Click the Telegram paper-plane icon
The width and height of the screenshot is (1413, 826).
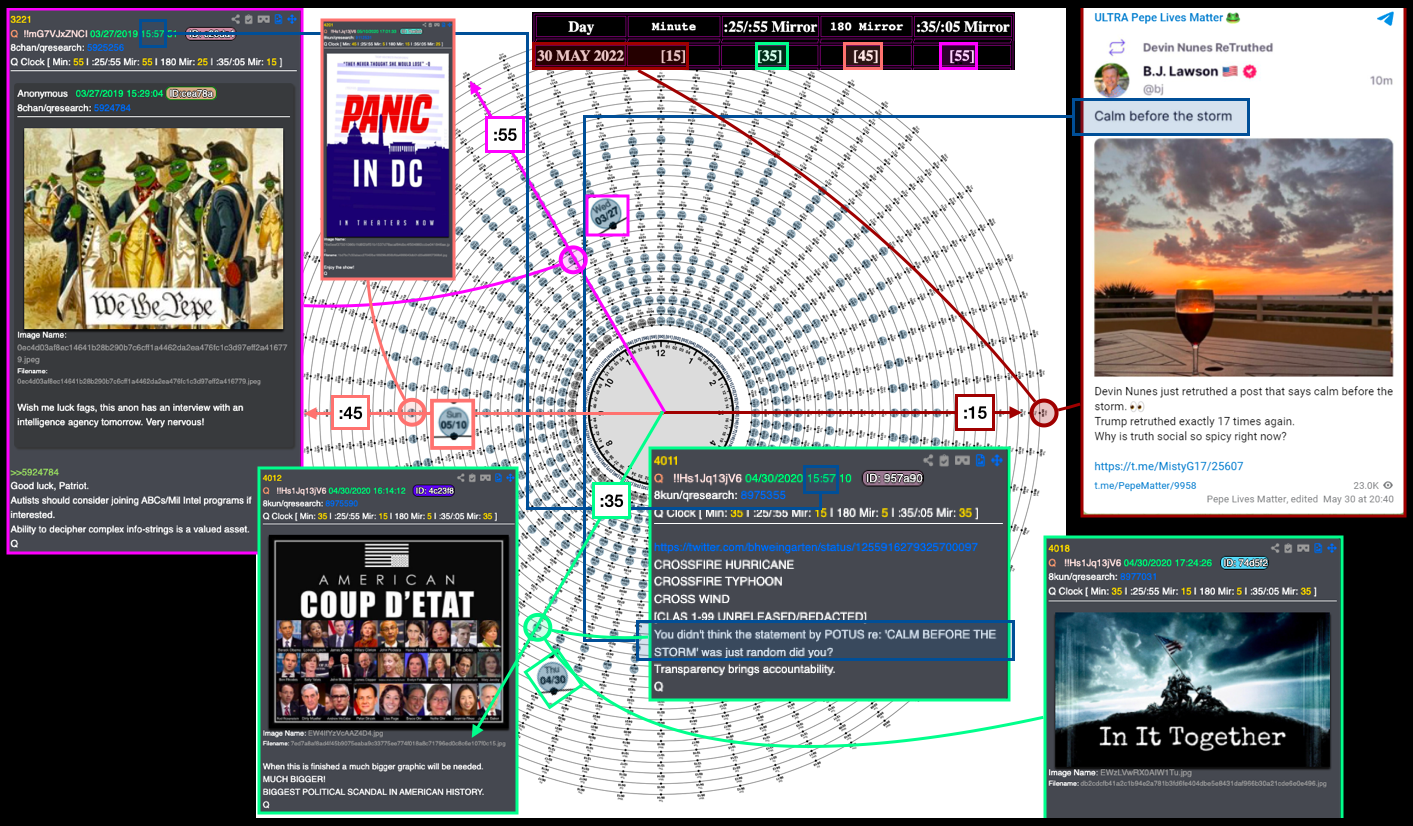coord(1385,18)
